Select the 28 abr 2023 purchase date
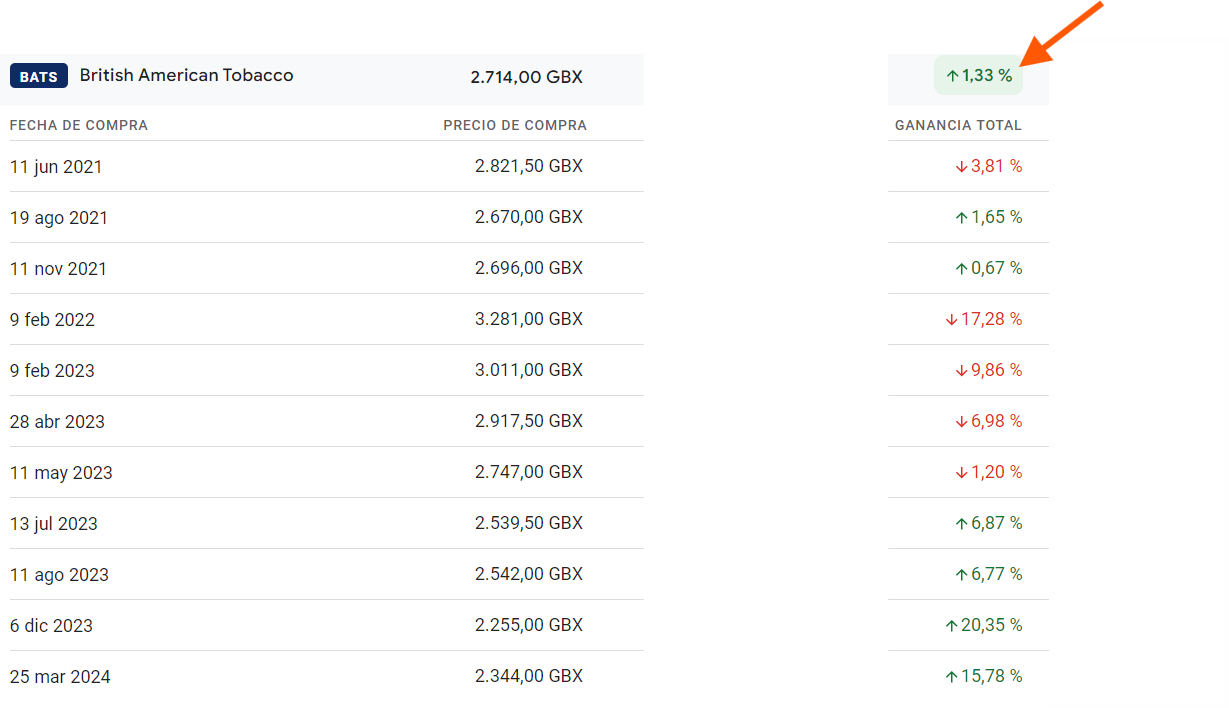Viewport: 1229px width, 708px height. 57,422
